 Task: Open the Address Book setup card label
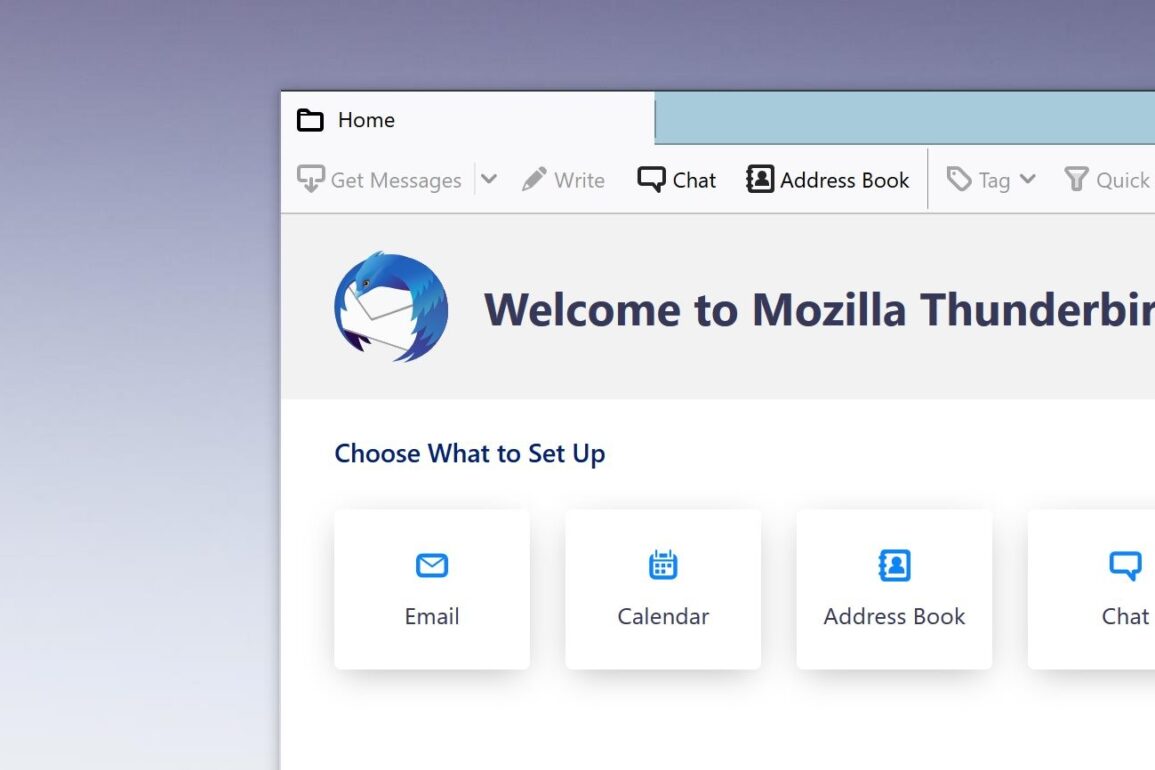click(894, 616)
